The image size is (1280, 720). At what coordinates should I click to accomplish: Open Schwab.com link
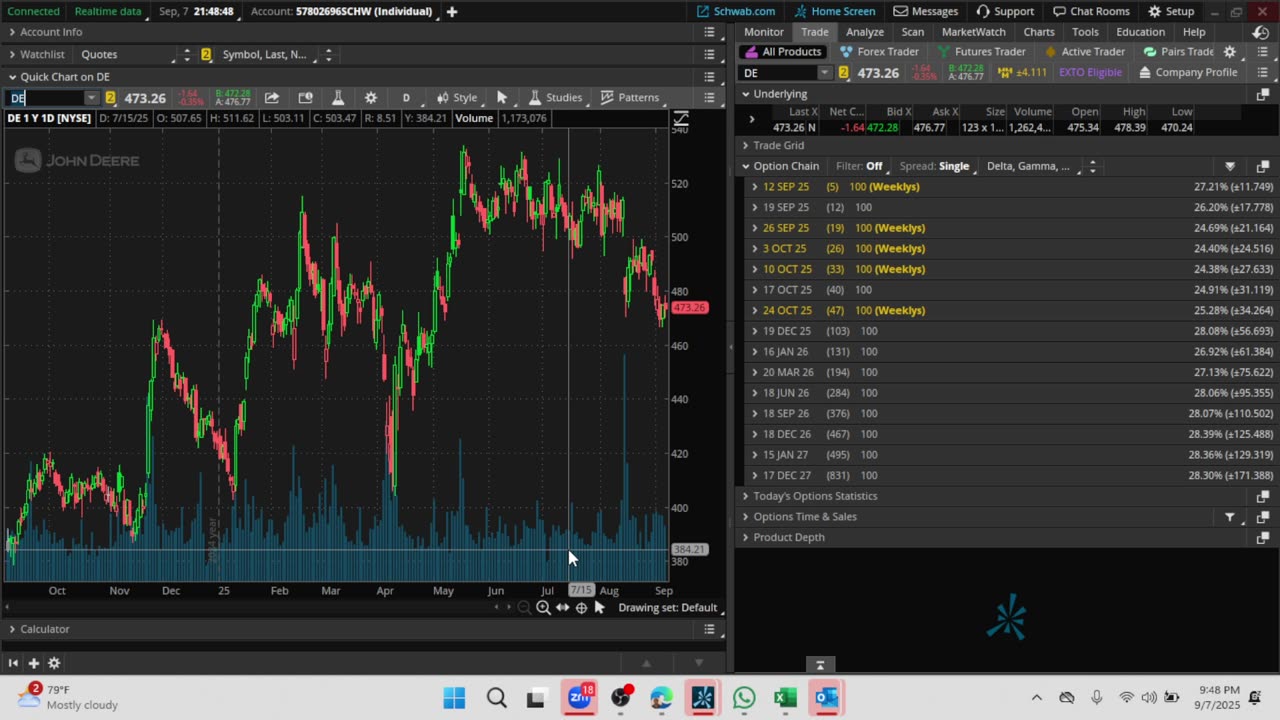click(x=735, y=11)
